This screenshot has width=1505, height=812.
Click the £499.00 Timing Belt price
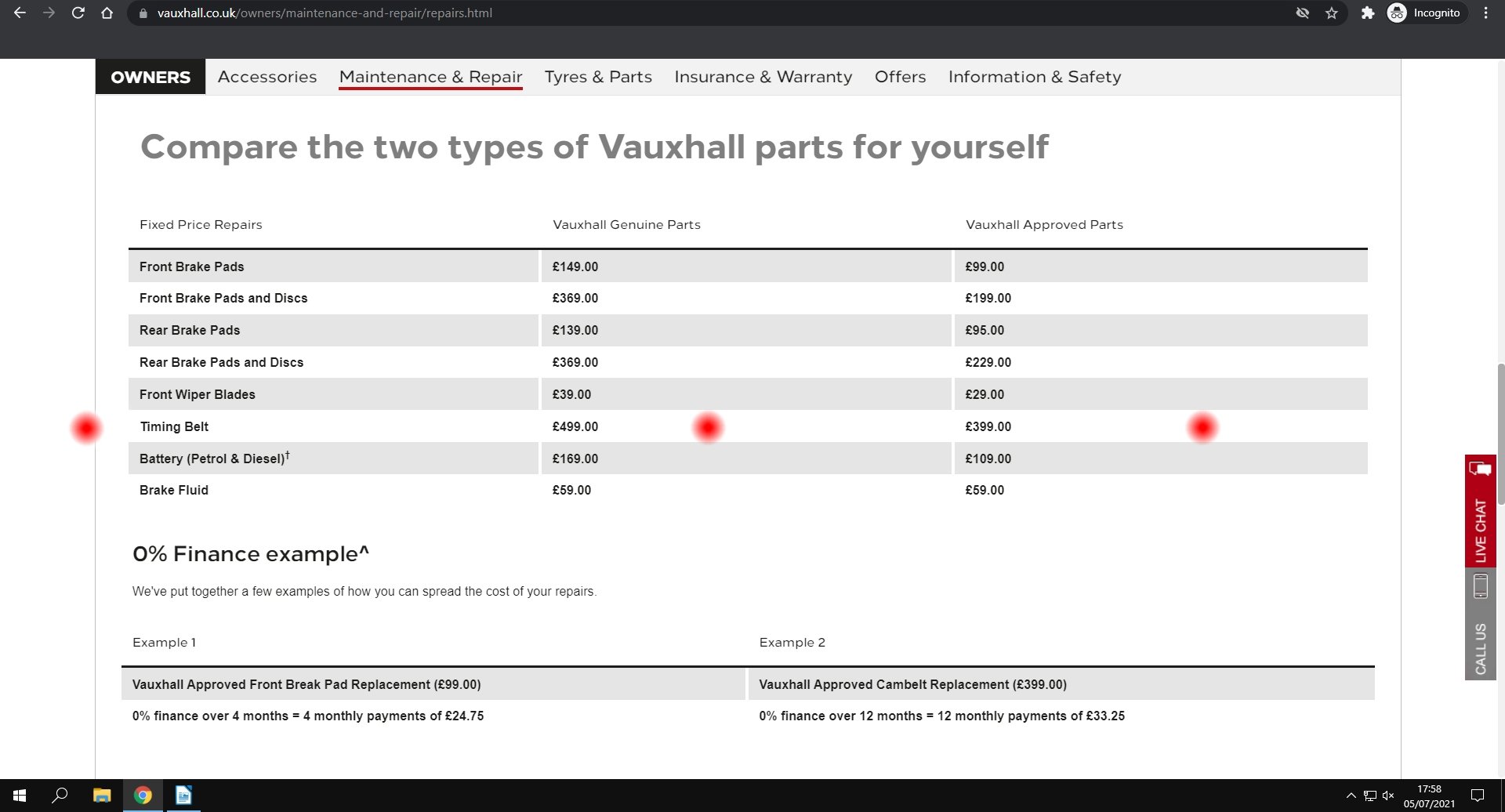[575, 426]
